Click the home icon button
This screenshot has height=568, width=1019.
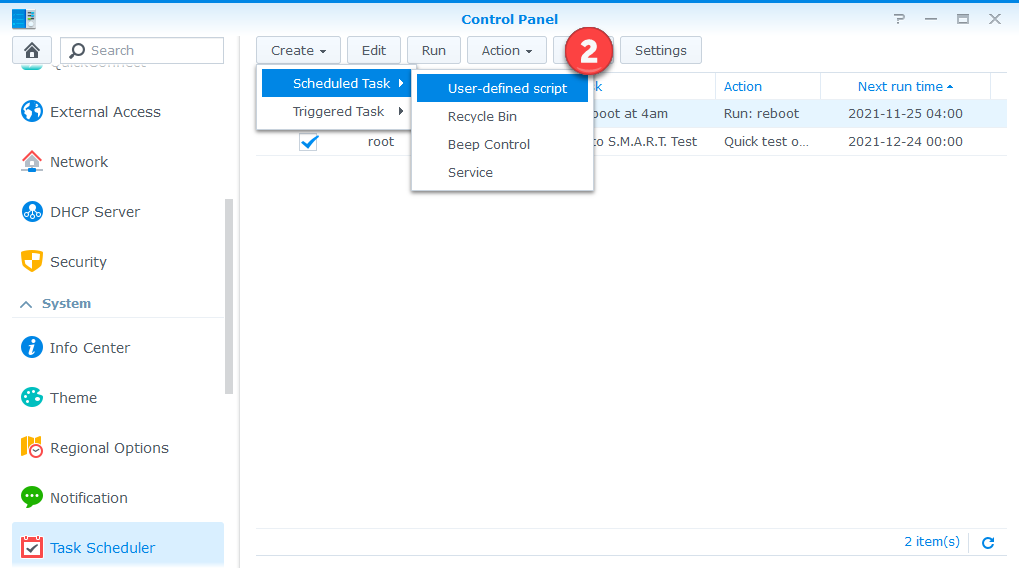[x=32, y=50]
